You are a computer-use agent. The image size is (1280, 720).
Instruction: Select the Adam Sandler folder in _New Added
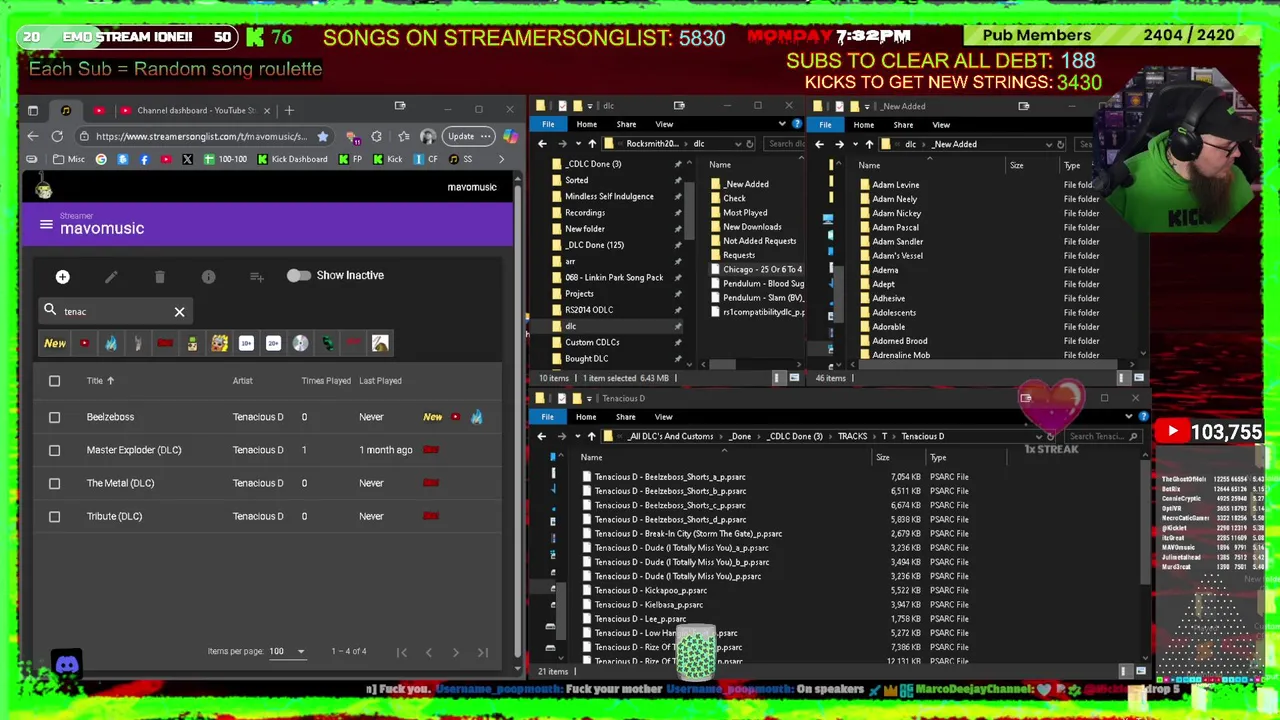[x=897, y=241]
